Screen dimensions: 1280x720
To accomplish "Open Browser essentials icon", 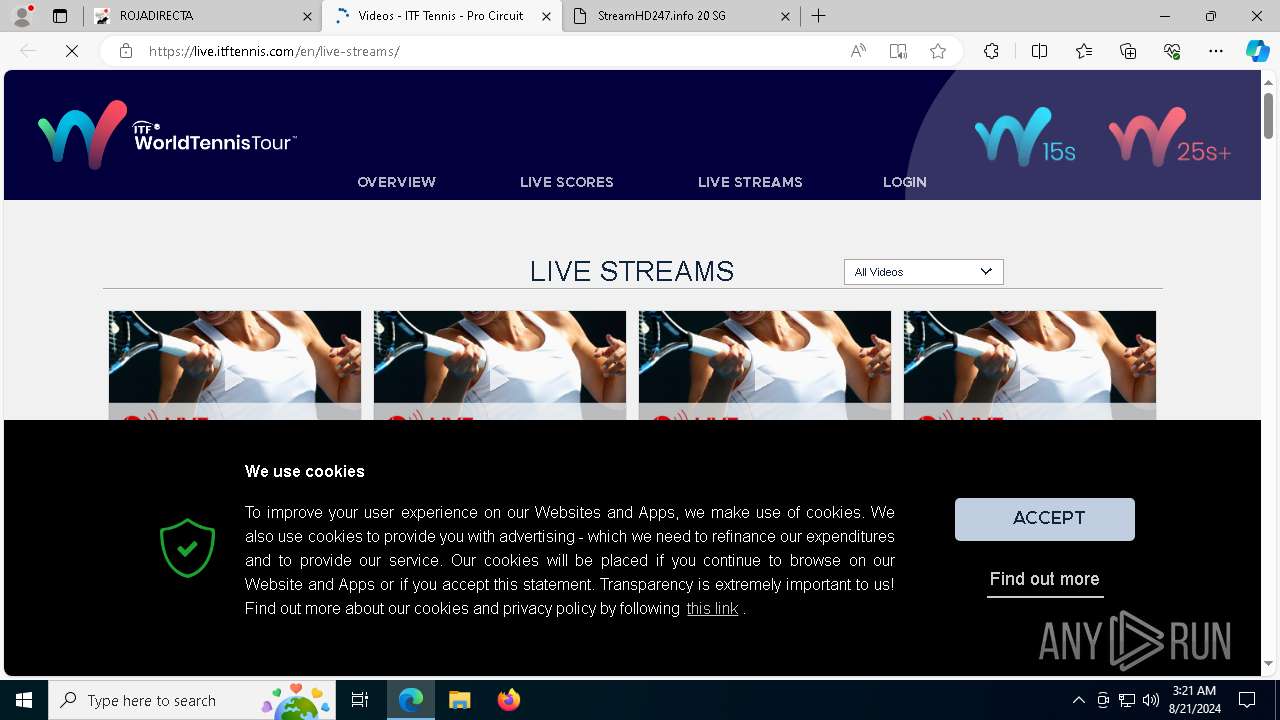I will [x=1172, y=51].
